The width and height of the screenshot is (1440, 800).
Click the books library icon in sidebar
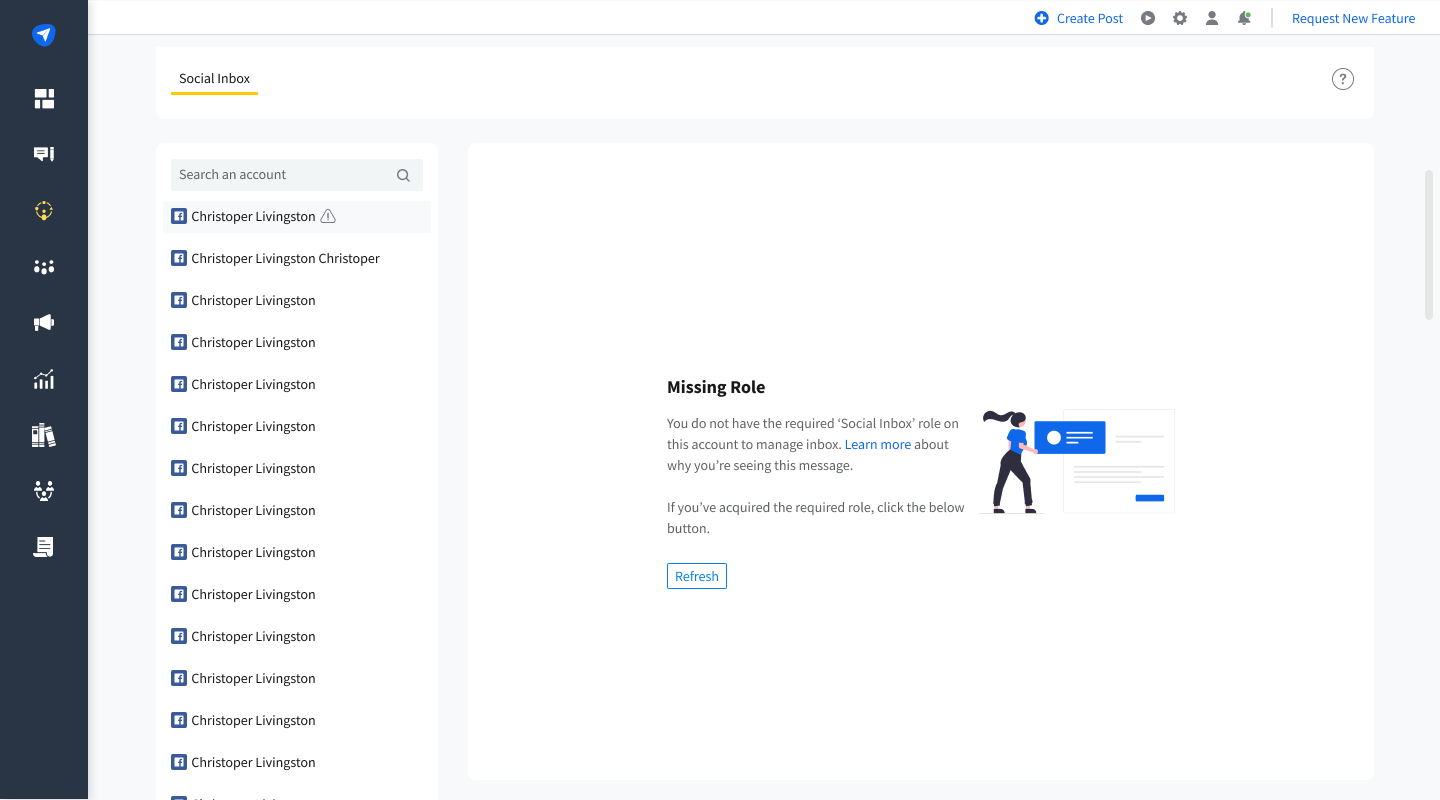(x=44, y=435)
